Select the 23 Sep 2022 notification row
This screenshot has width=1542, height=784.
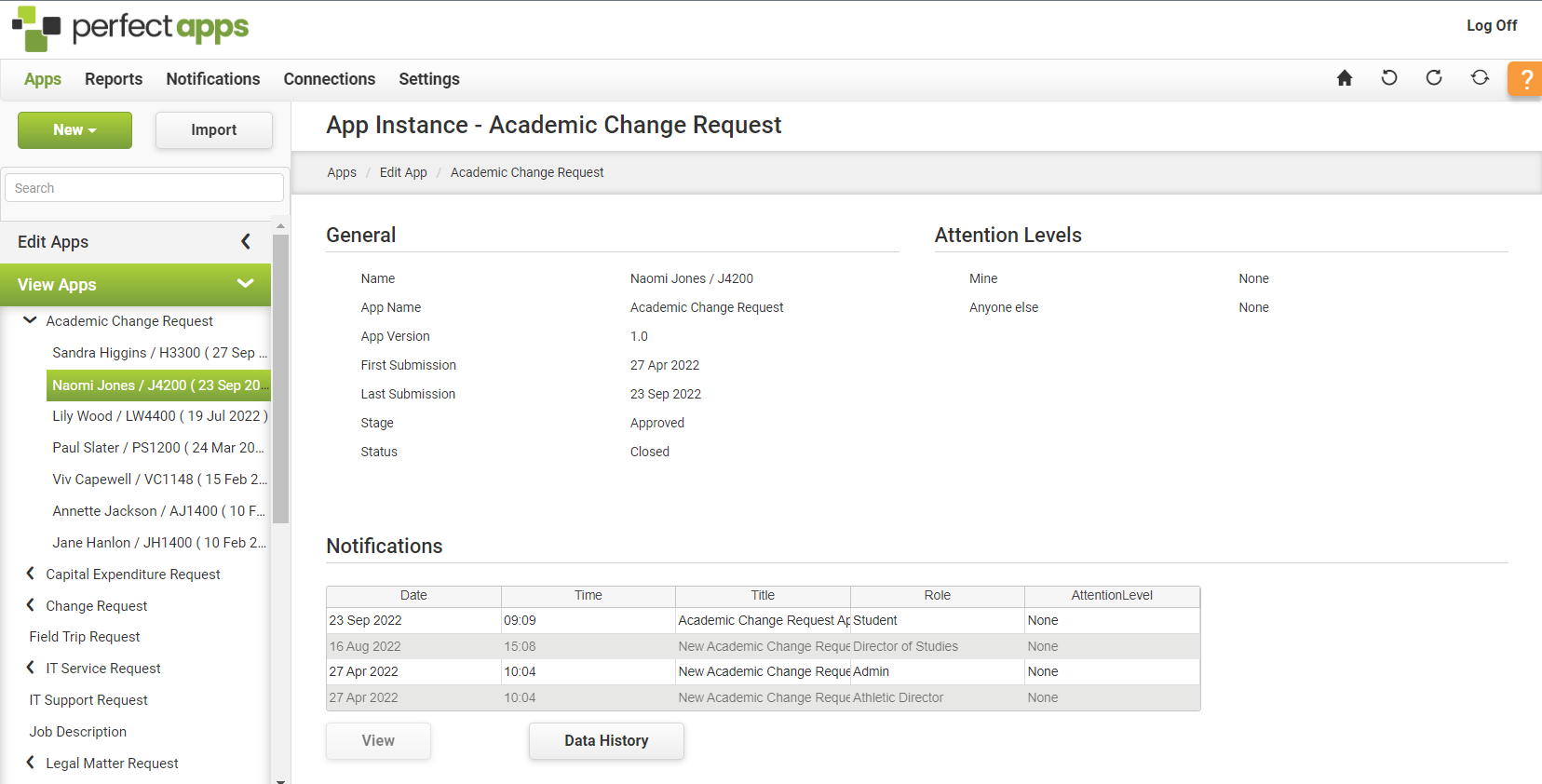coord(763,621)
